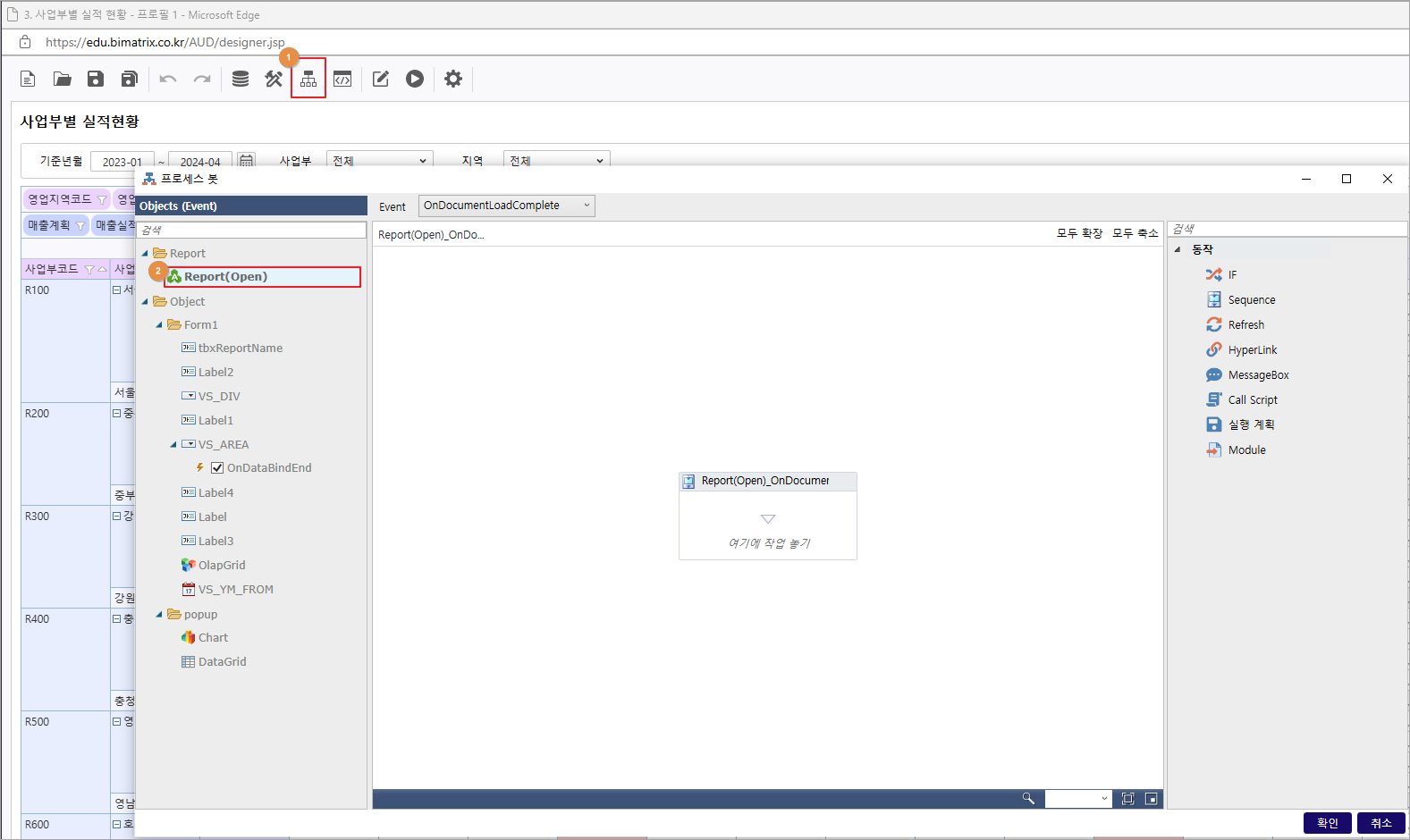
Task: Open the 지역 dropdown
Action: coord(556,160)
